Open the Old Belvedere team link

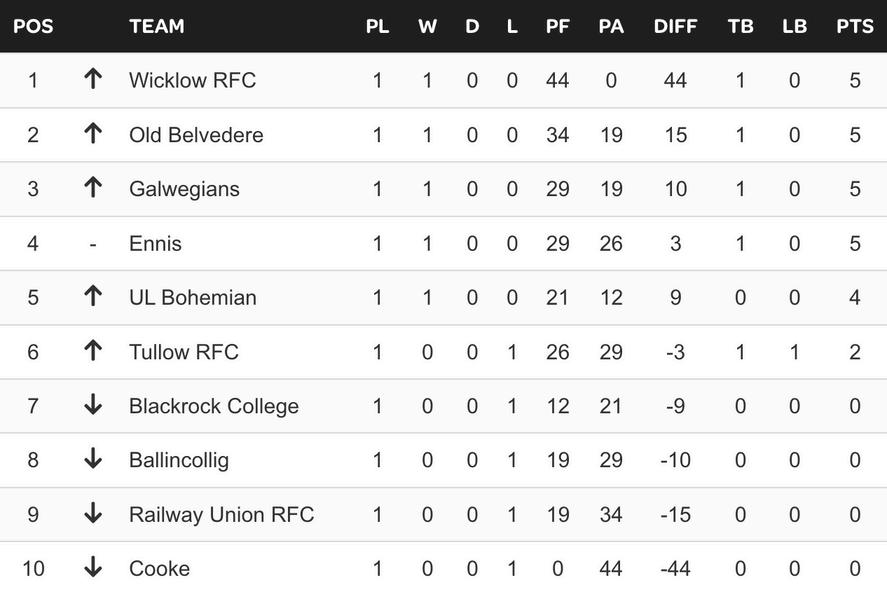tap(196, 134)
